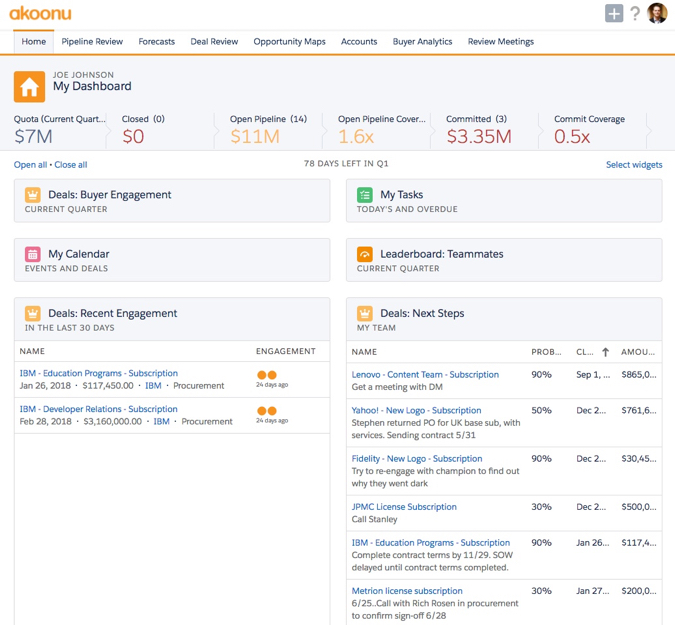
Task: Click the Open Pipeline Coverage 1.6x metric
Action: [381, 130]
